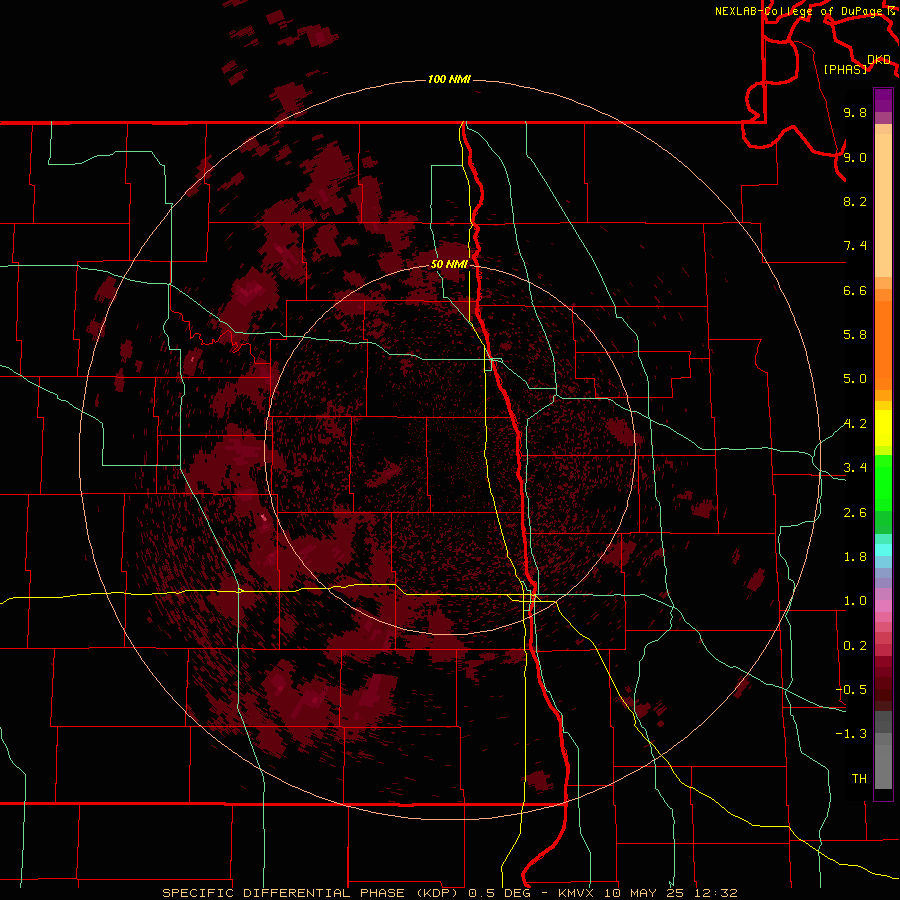
Task: Click the 100 NMI range ring label
Action: coord(449,79)
